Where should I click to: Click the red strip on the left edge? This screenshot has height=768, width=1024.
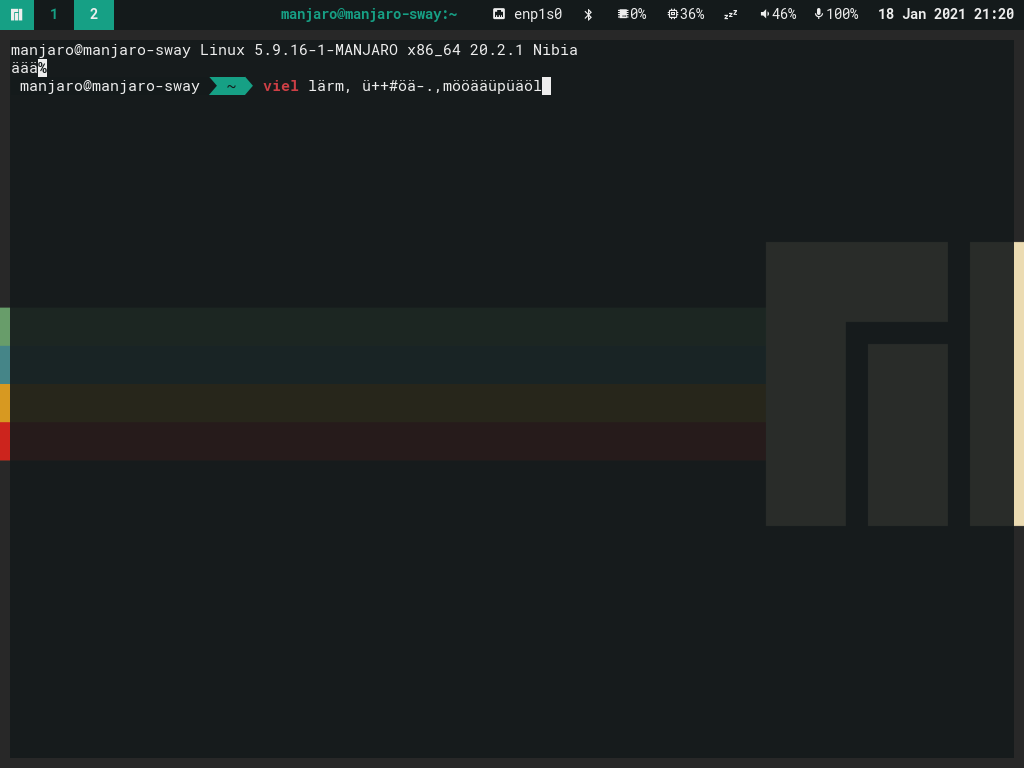tap(4, 440)
